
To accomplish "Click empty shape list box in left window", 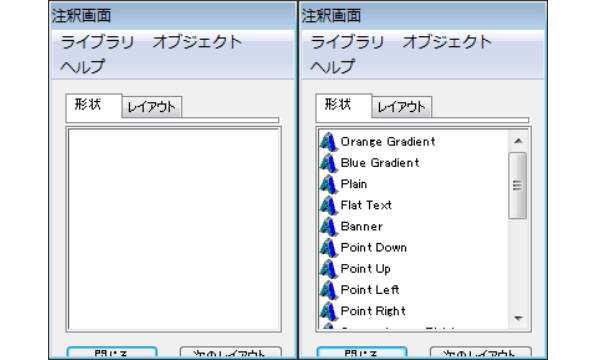I will (173, 230).
